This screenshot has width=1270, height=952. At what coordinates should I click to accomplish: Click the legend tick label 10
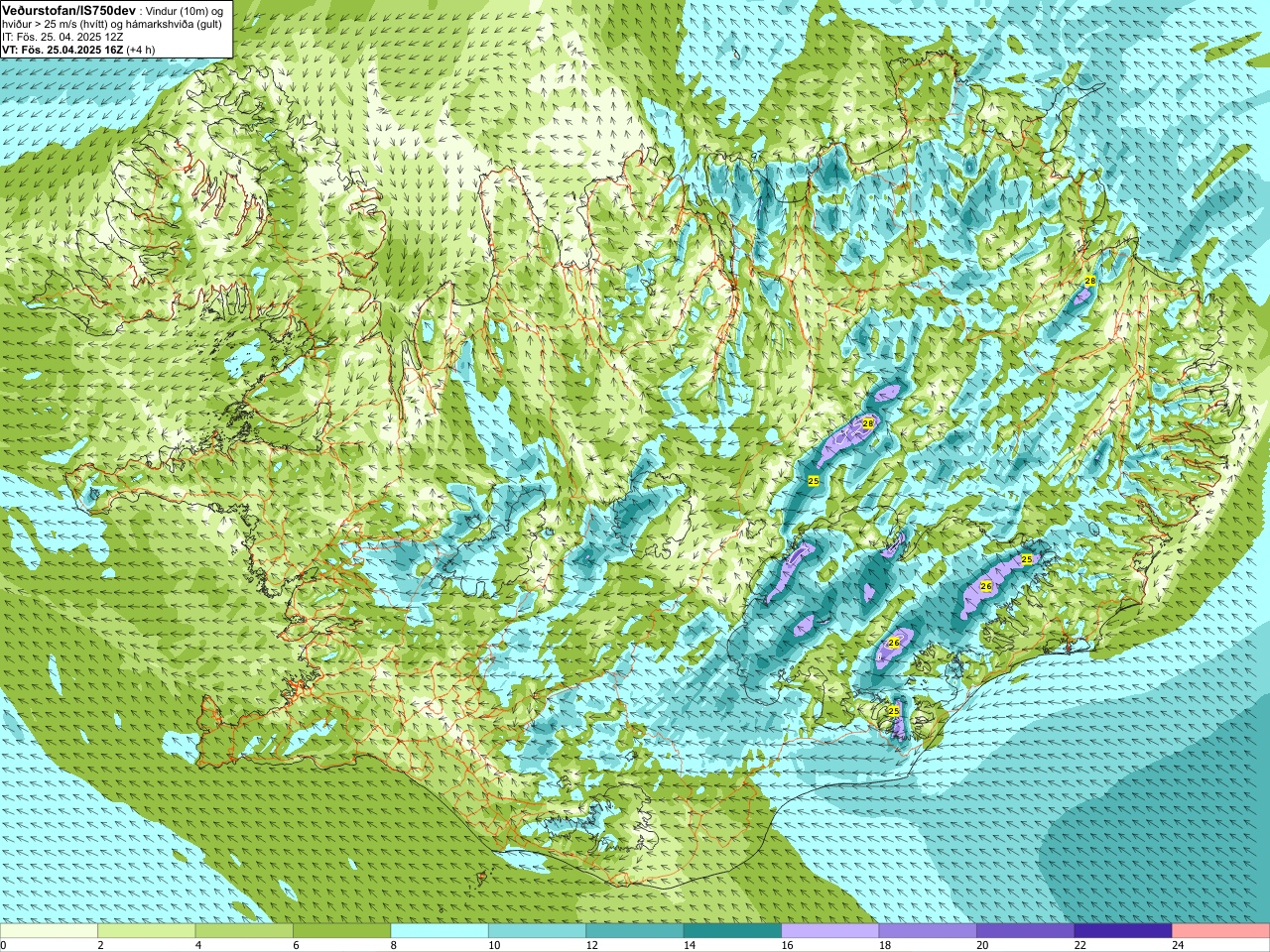[494, 945]
